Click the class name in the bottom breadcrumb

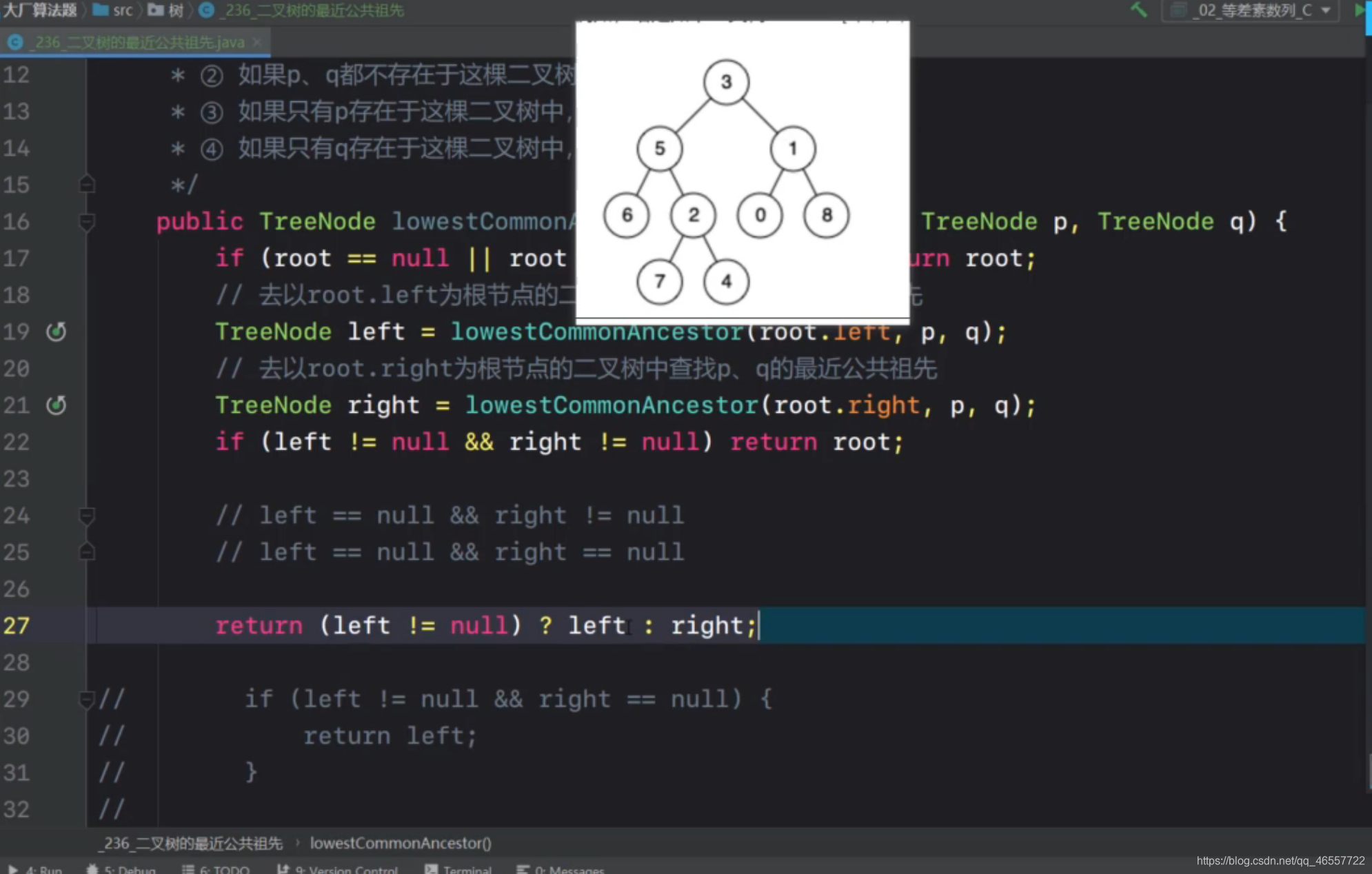[x=191, y=843]
